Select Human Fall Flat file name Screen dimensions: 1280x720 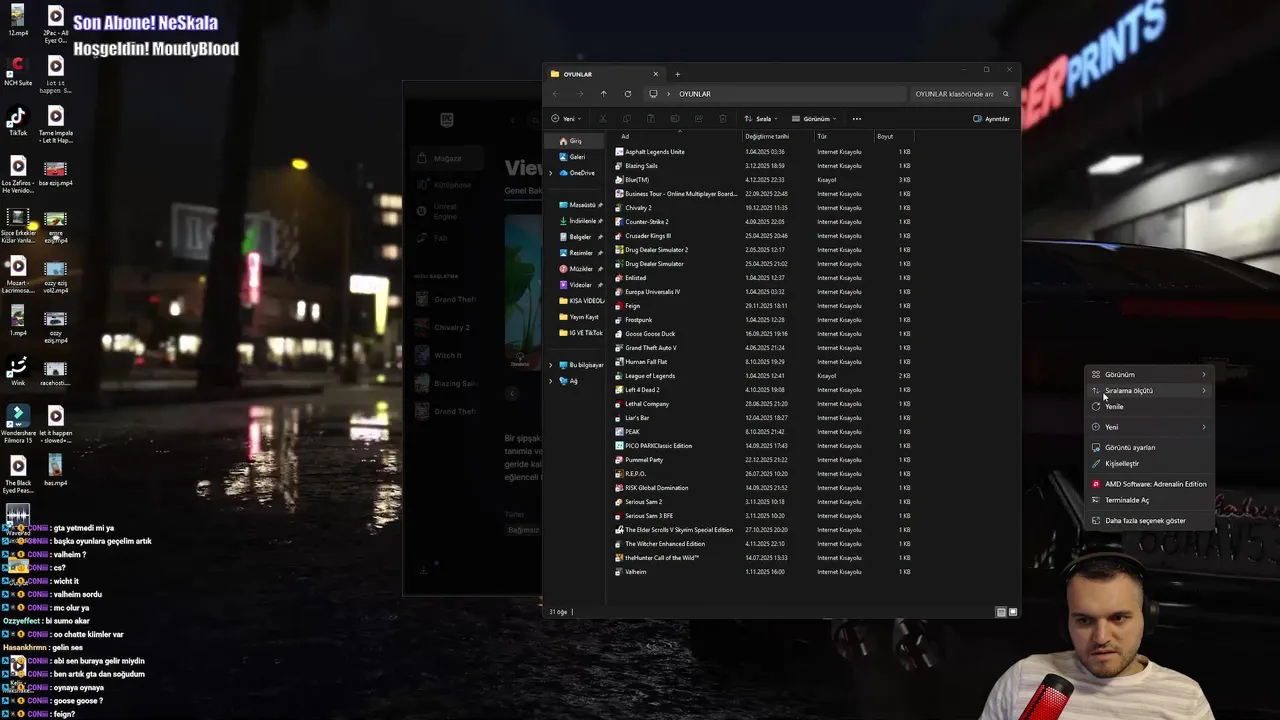click(646, 362)
